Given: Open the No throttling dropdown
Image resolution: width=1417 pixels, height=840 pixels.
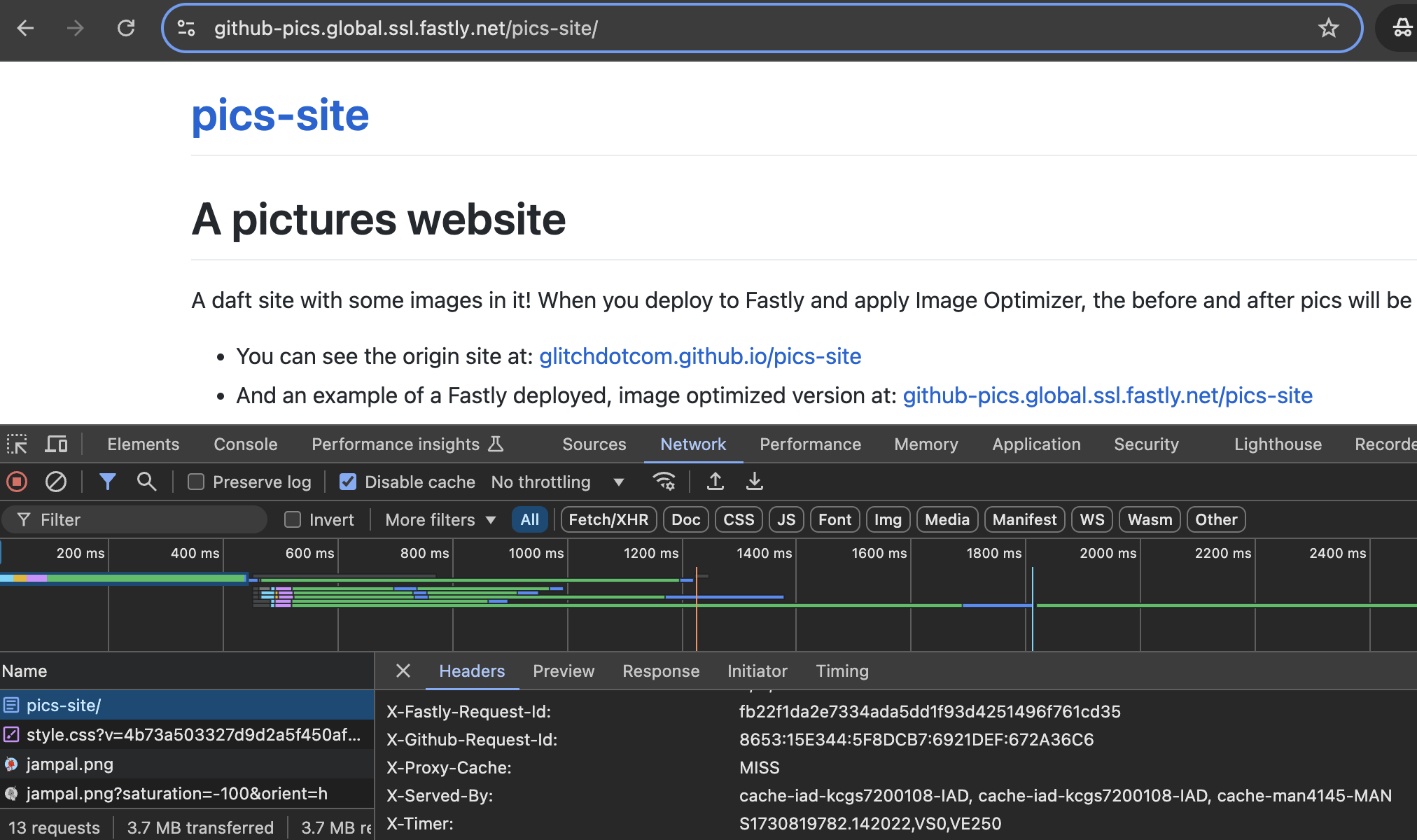Looking at the screenshot, I should [557, 482].
